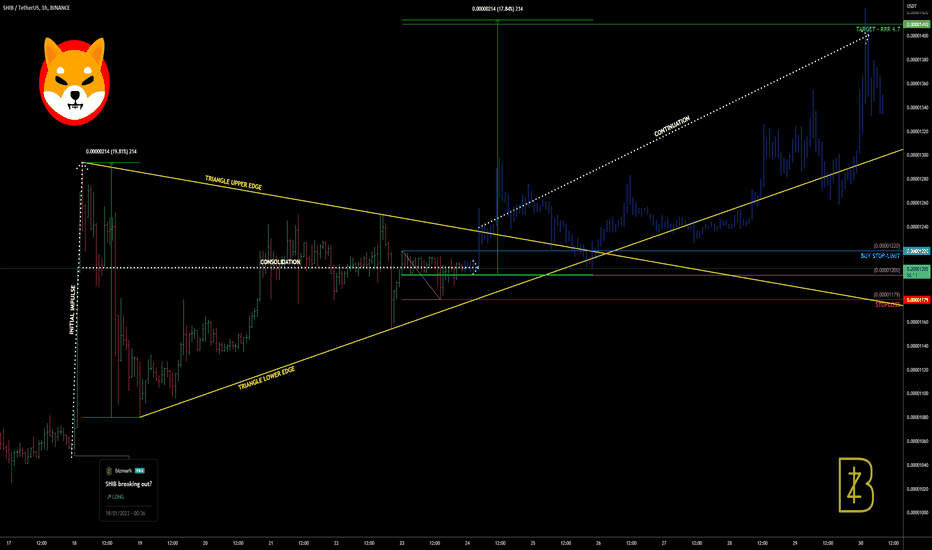Screen dimensions: 932x550
Task: Click the PRO badge beside bizmark
Action: click(140, 471)
